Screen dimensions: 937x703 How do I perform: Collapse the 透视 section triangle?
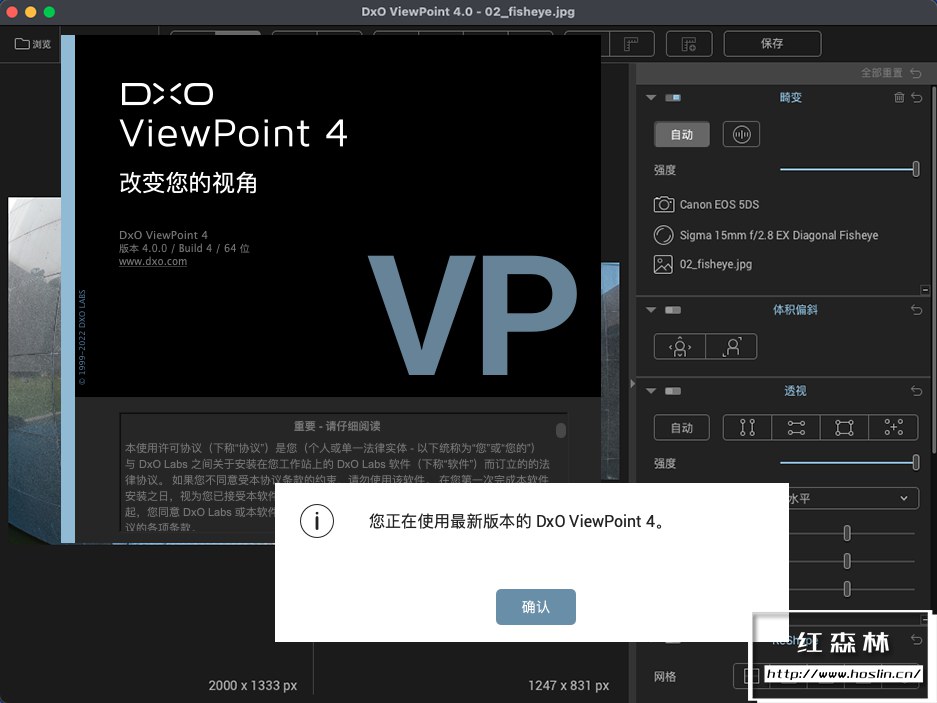pyautogui.click(x=651, y=391)
